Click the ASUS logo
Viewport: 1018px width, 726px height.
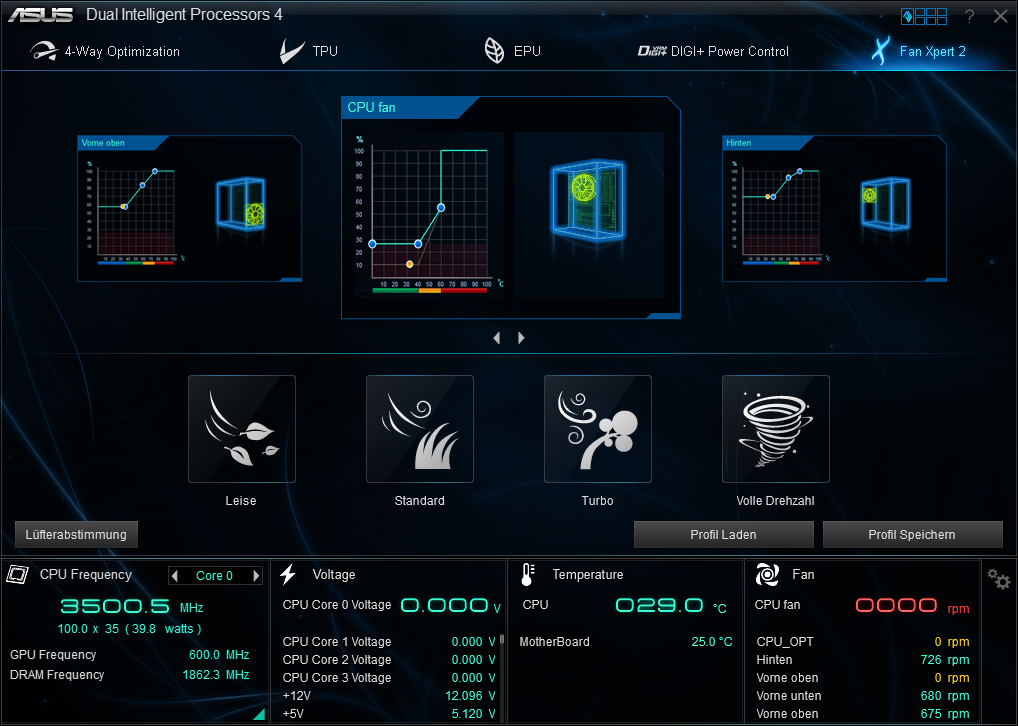[x=41, y=15]
